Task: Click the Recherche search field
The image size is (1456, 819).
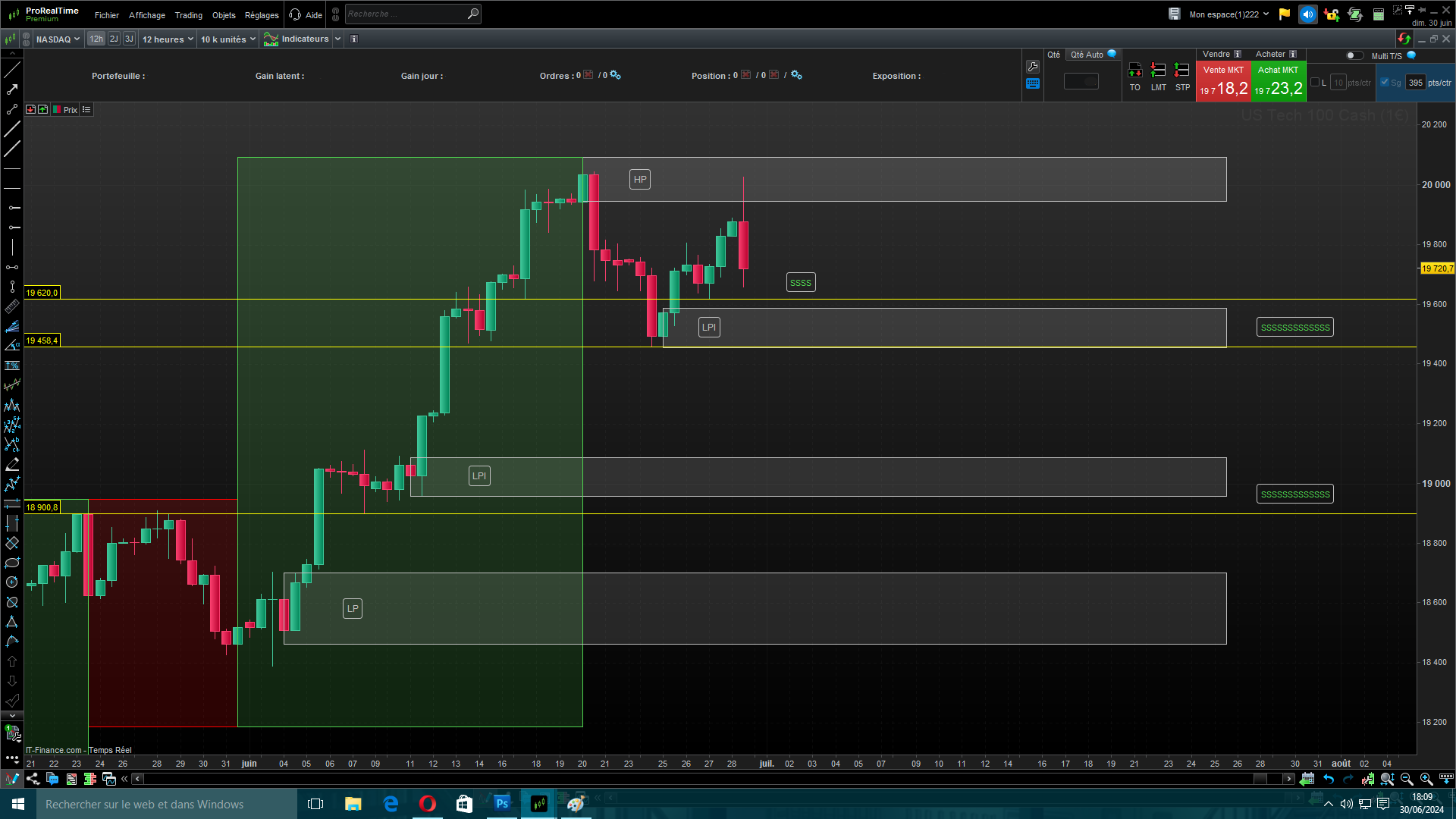Action: pos(406,14)
